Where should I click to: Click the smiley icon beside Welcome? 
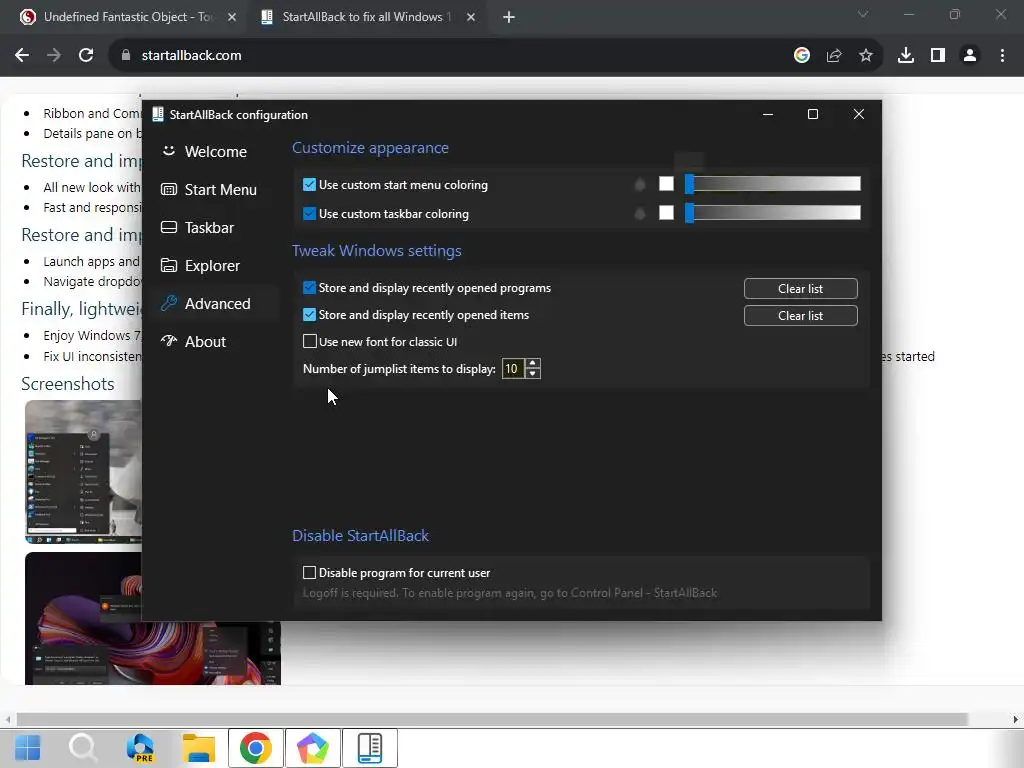tap(168, 151)
